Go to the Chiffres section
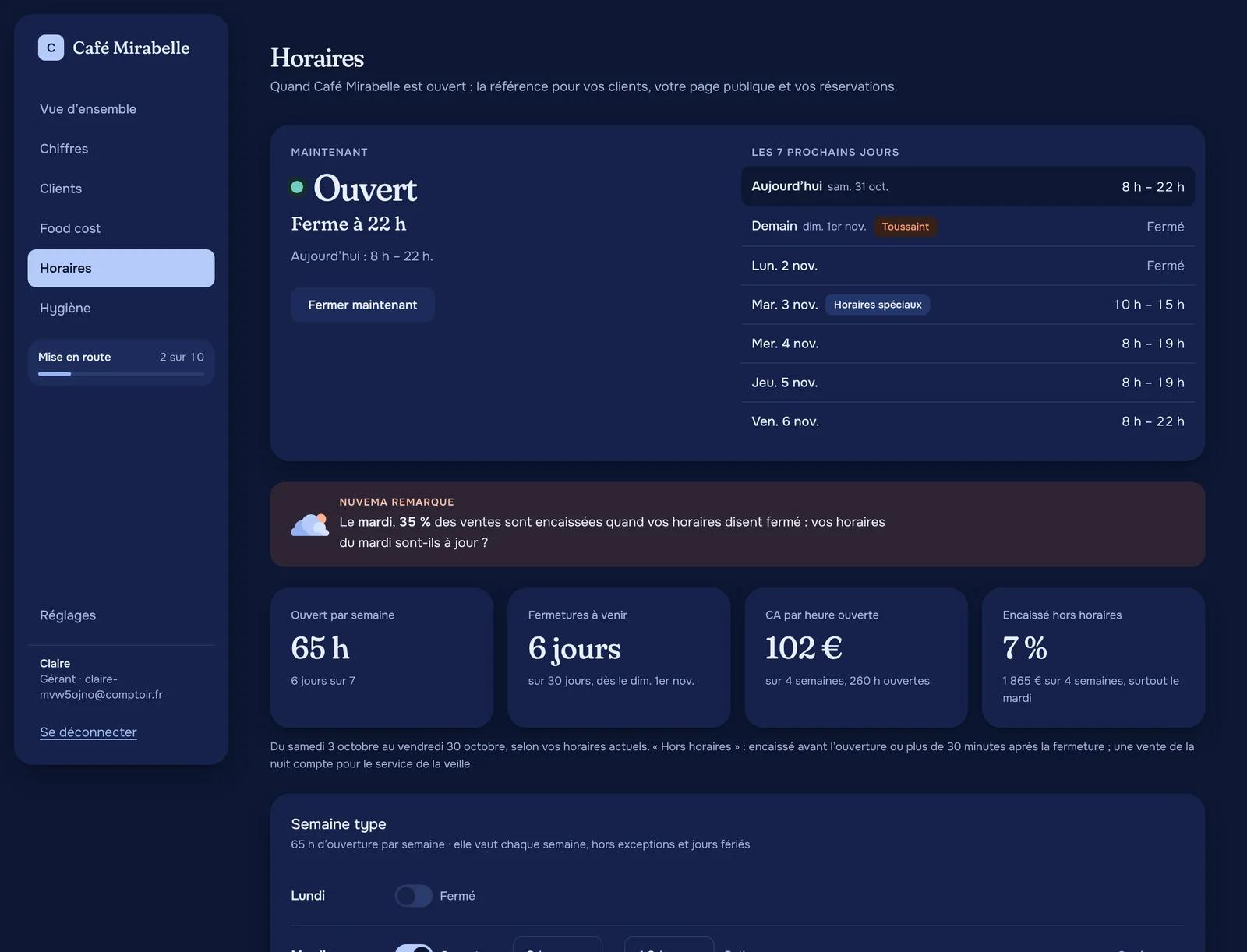The width and height of the screenshot is (1247, 952). coord(121,149)
